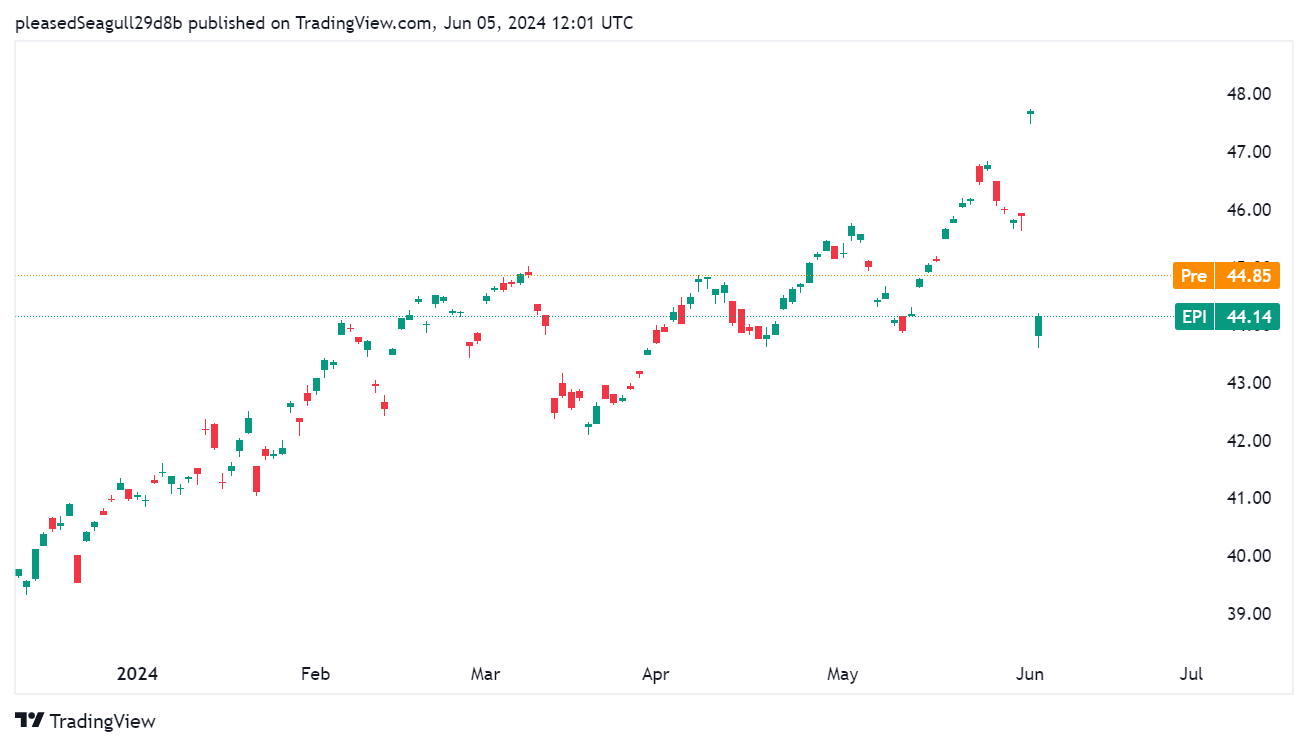Click the green EPI symbol label
1308x747 pixels.
(x=1194, y=317)
